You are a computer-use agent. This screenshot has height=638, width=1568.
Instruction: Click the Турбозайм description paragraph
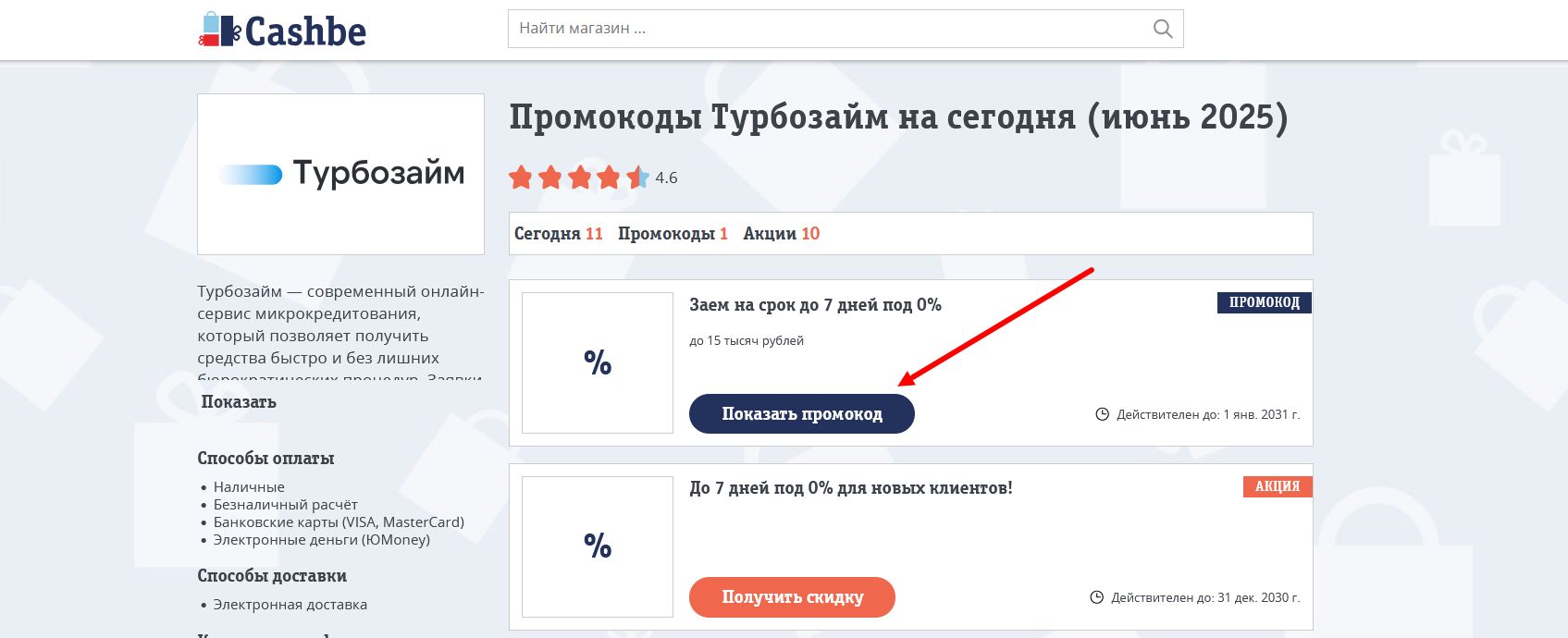click(x=340, y=331)
